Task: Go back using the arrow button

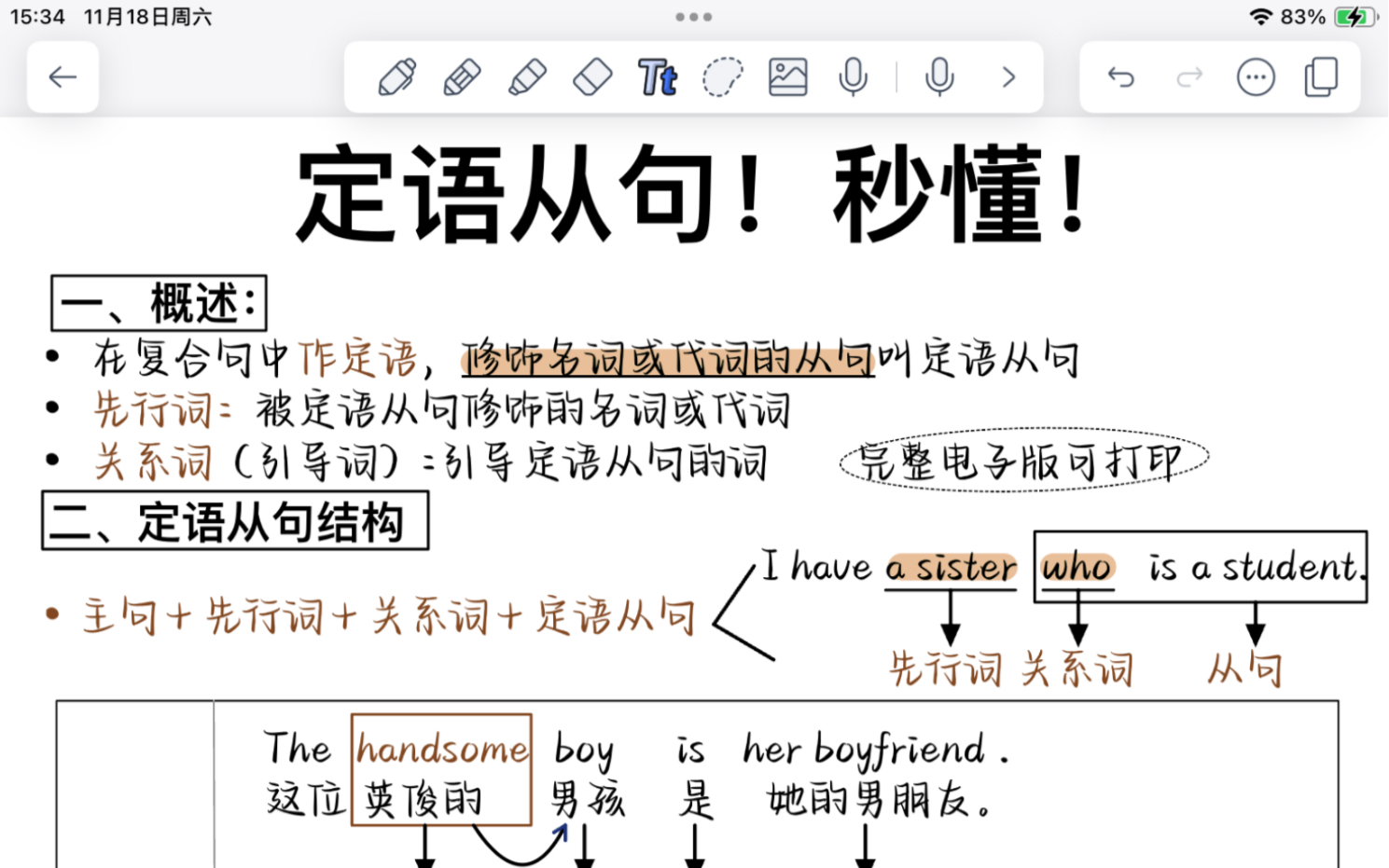Action: tap(63, 78)
